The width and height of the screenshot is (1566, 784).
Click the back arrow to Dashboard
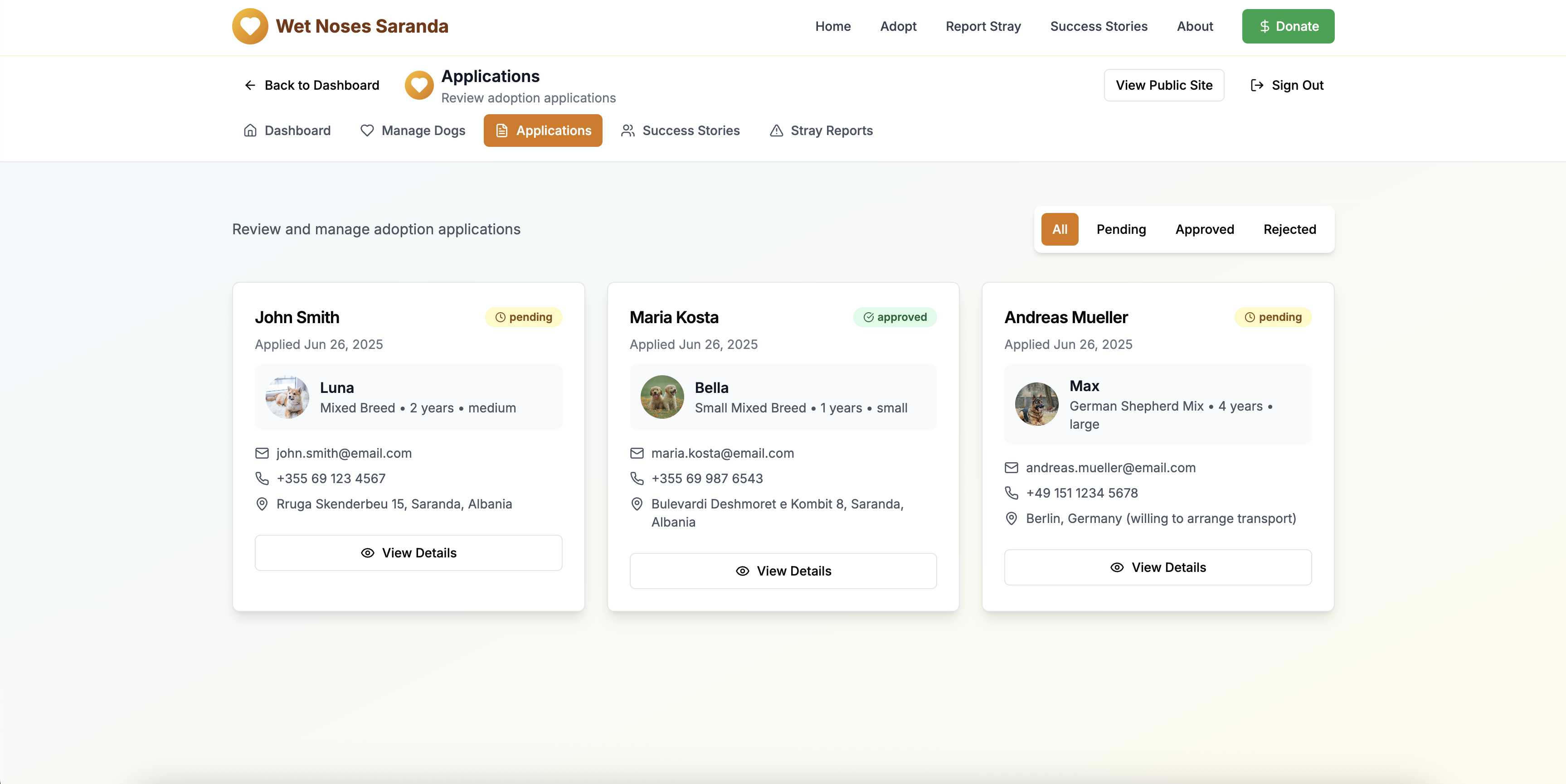[x=250, y=85]
